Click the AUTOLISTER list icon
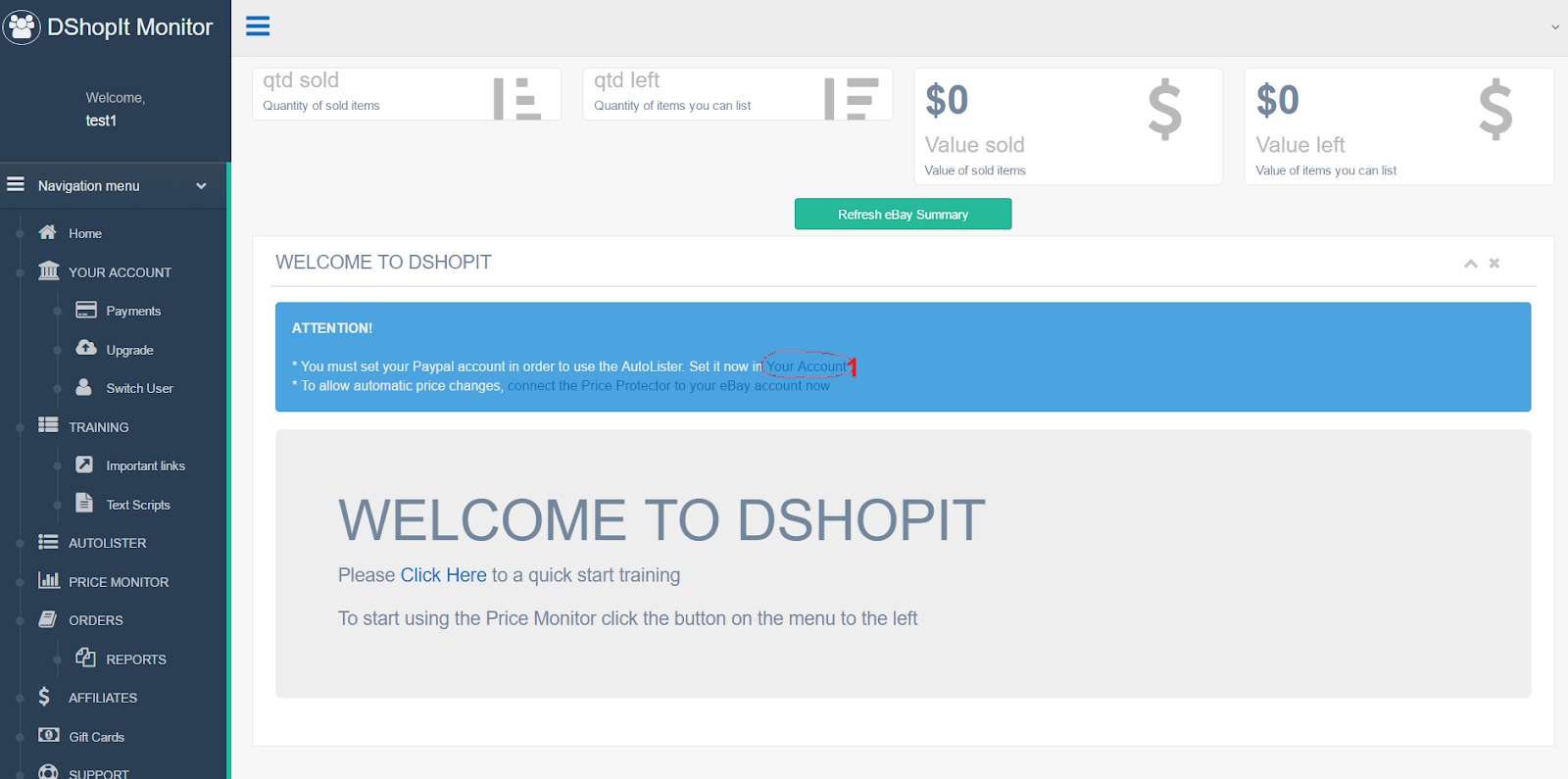The image size is (1568, 779). pyautogui.click(x=48, y=542)
